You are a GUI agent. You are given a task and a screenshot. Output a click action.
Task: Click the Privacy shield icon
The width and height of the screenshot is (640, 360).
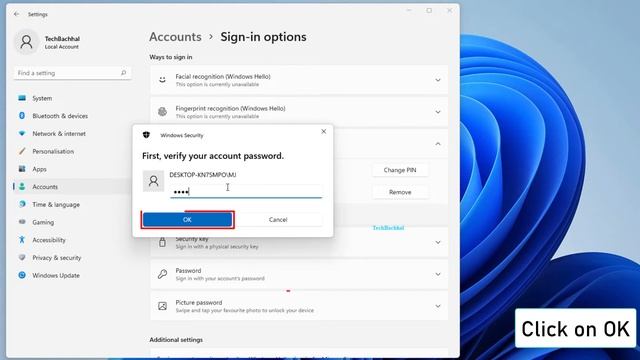pyautogui.click(x=22, y=258)
